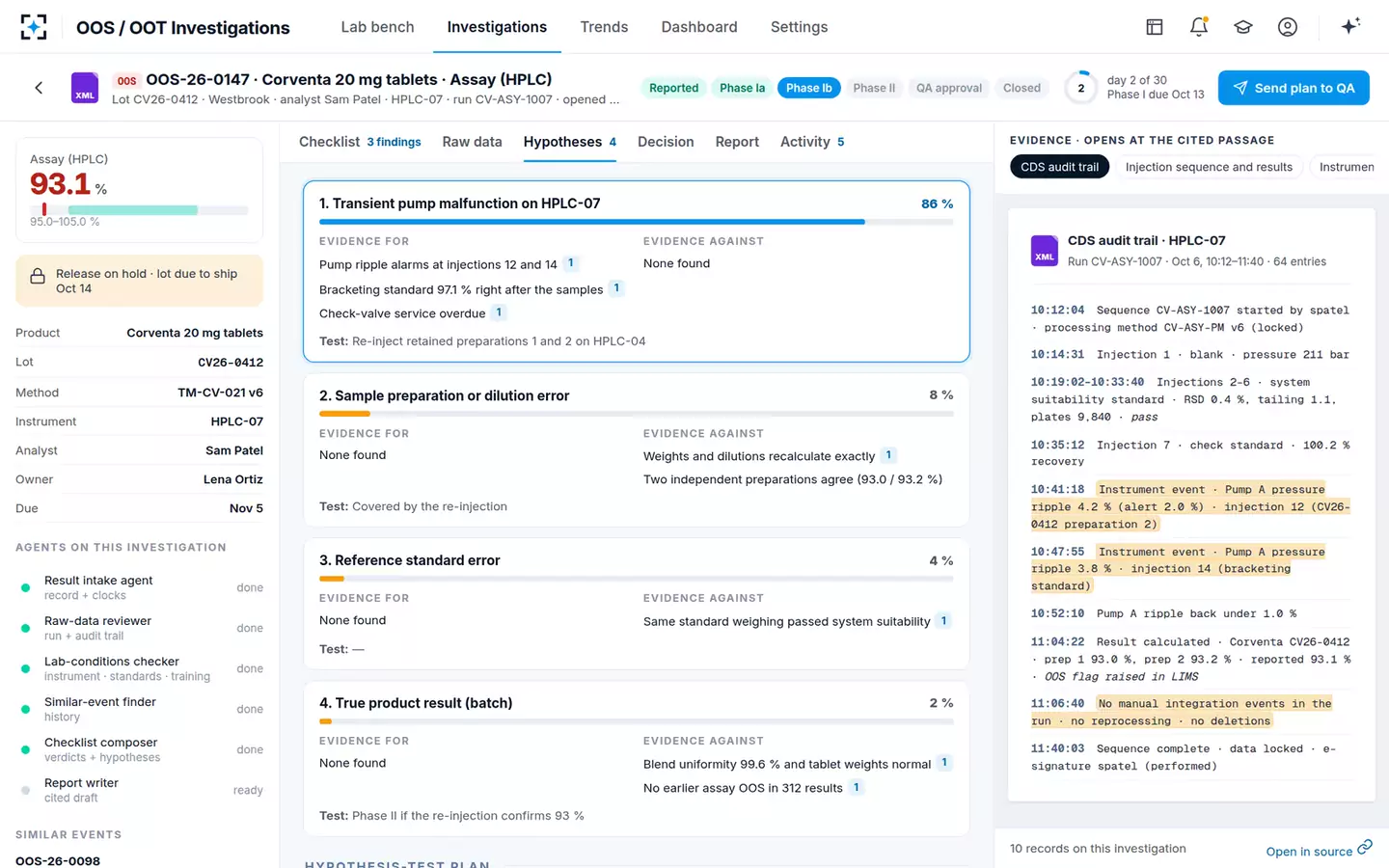Open notifications bell
The image size is (1389, 868).
[x=1199, y=27]
